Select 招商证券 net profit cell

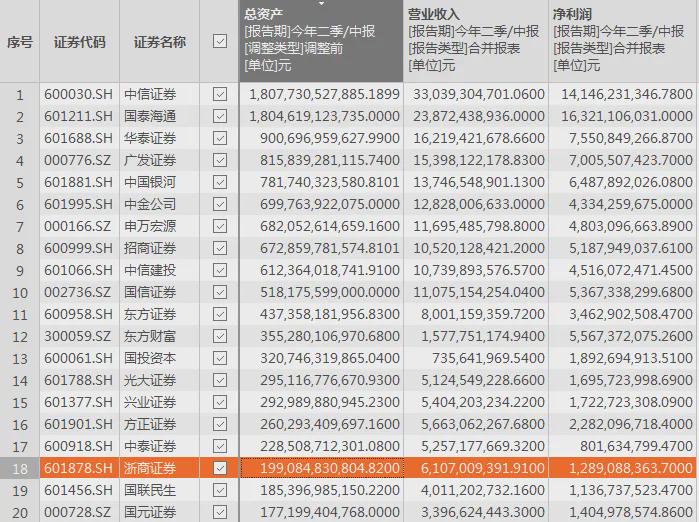tap(621, 248)
